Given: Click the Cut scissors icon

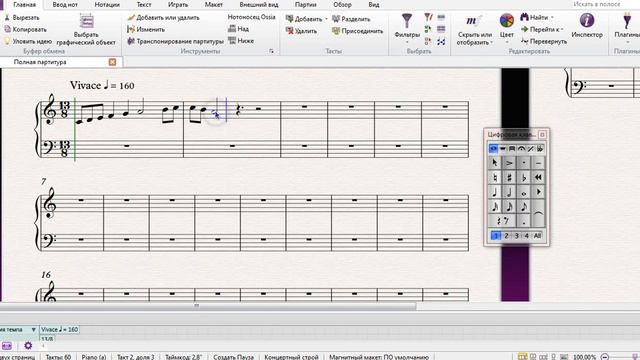Looking at the screenshot, I should coord(7,18).
